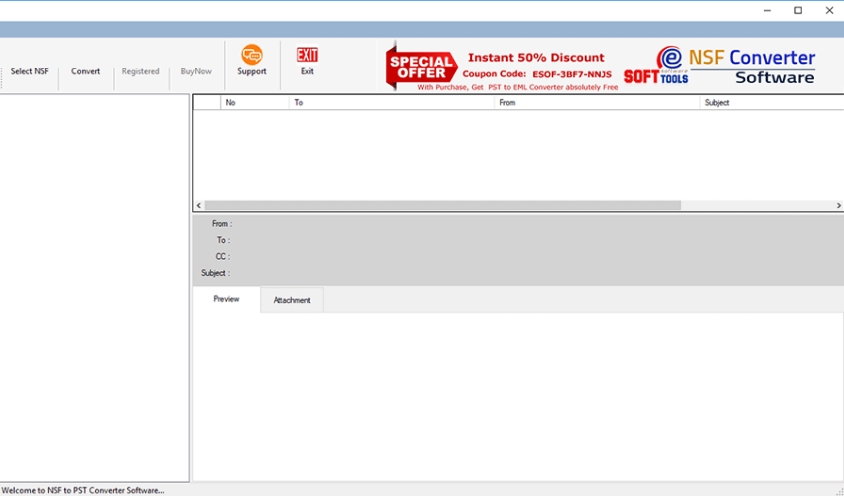Click the orange Support chat icon
The image size is (844, 496).
(252, 55)
